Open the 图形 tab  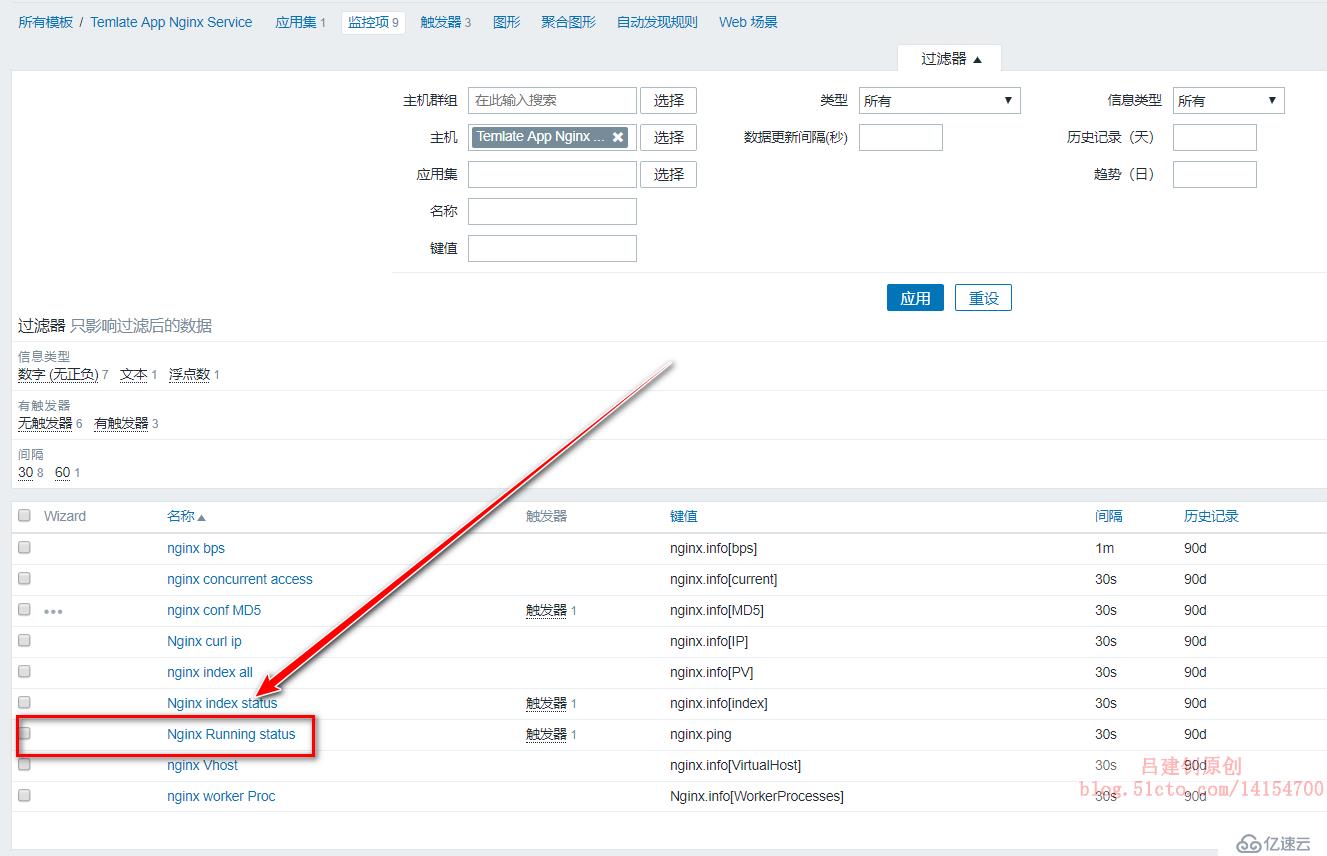(x=506, y=22)
